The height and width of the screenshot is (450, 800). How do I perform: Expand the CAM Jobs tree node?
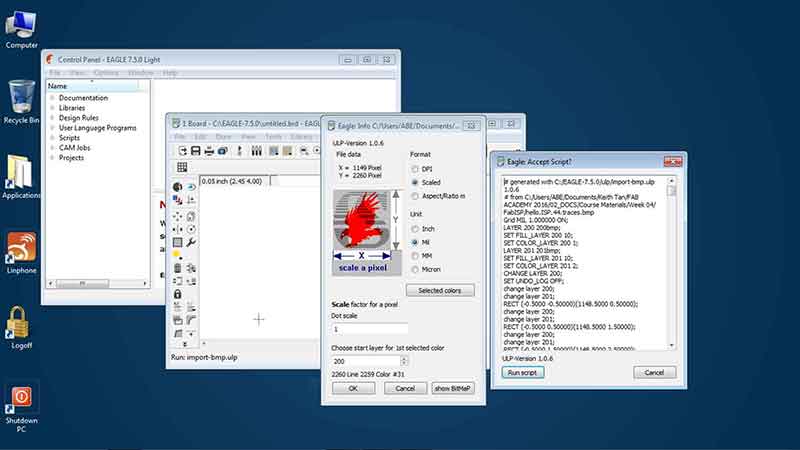pos(52,147)
